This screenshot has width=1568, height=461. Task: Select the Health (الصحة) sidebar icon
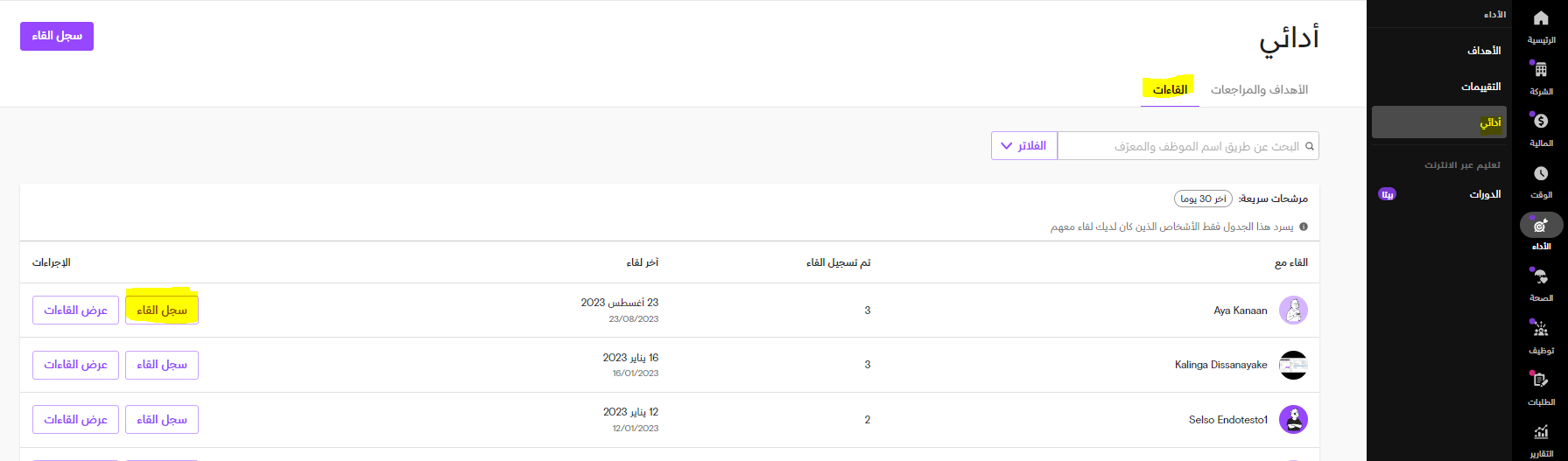pyautogui.click(x=1541, y=277)
